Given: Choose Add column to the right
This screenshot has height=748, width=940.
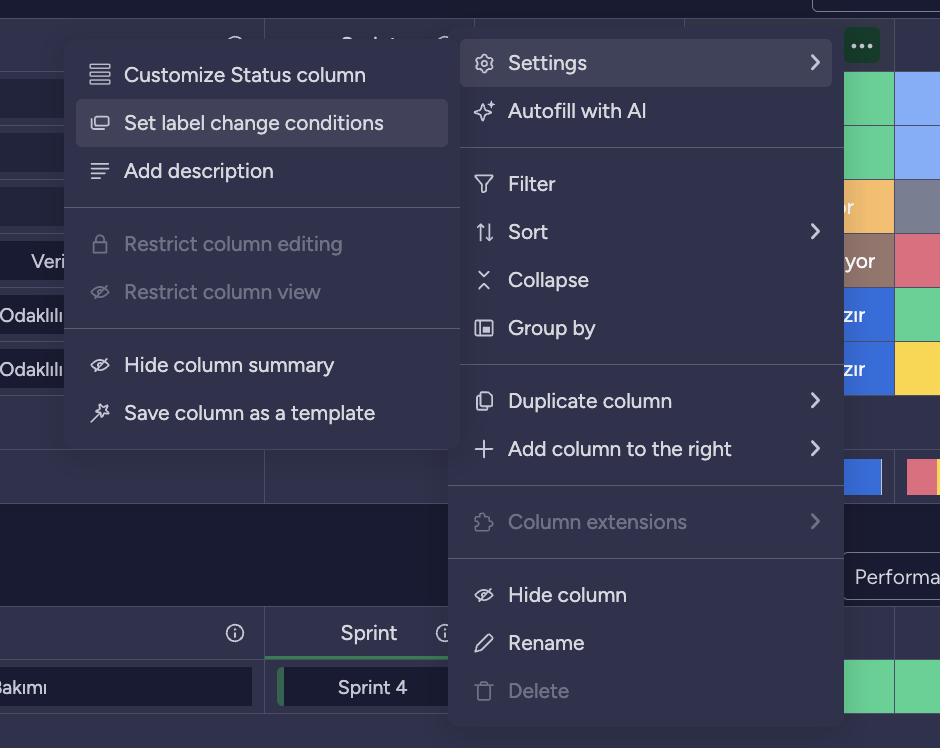Looking at the screenshot, I should coord(646,449).
